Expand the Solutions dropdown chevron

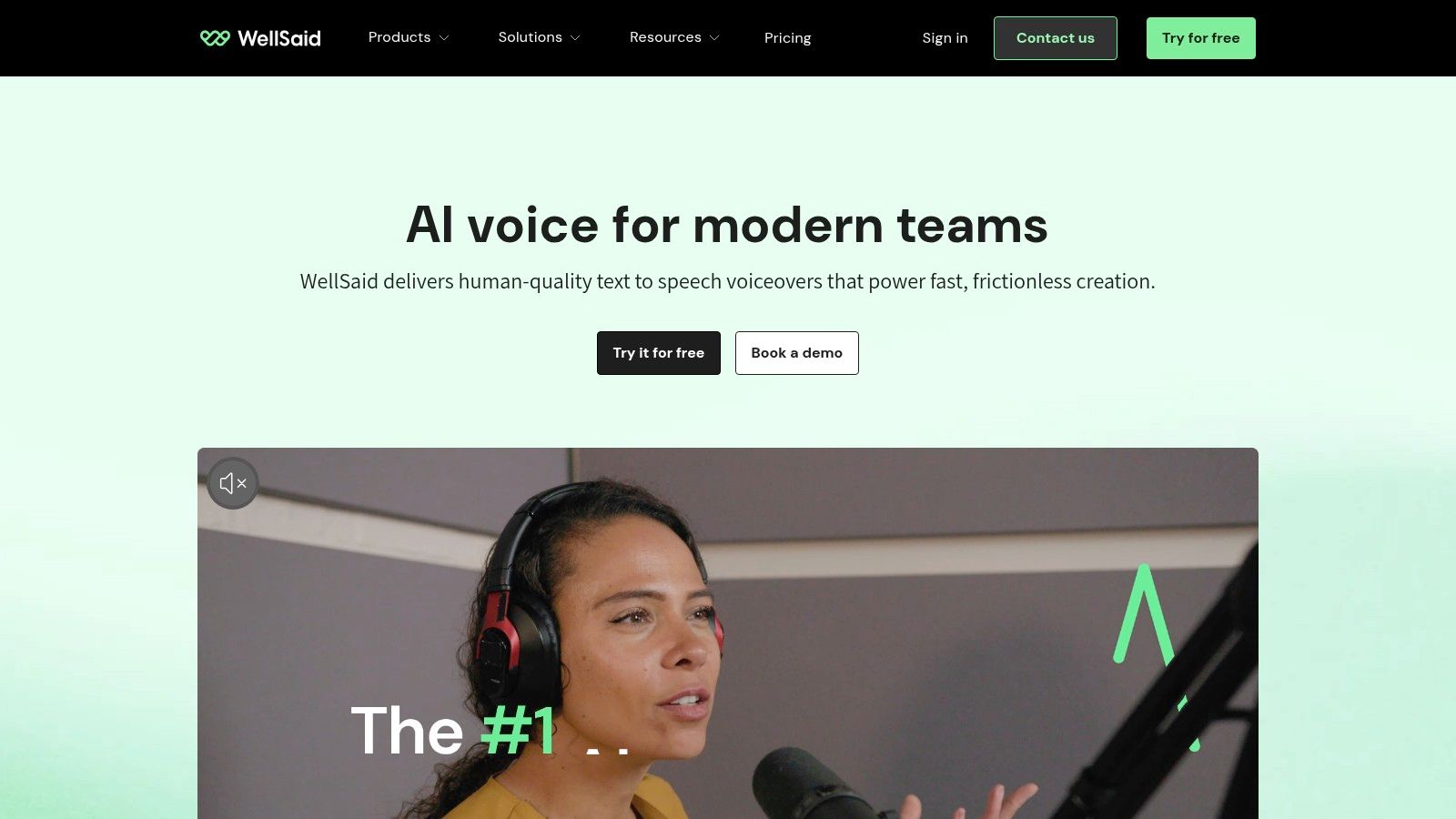point(575,38)
